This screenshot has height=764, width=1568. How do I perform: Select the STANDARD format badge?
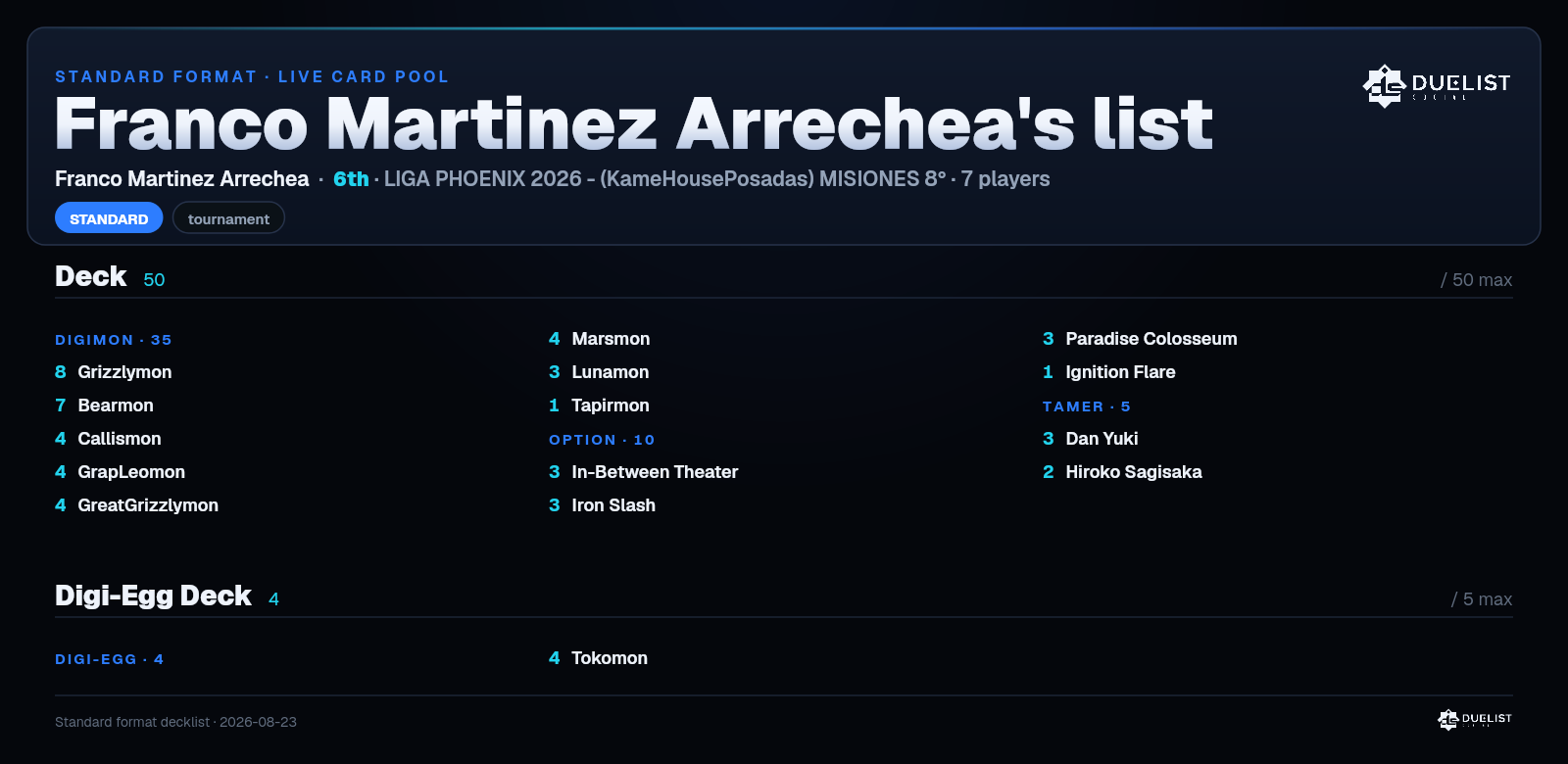coord(109,218)
